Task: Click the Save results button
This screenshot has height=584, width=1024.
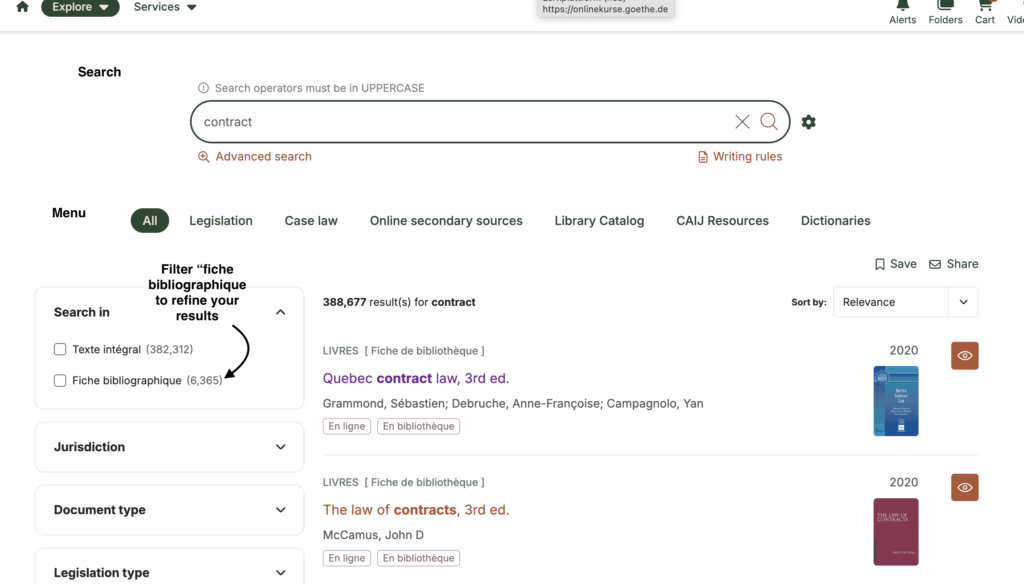Action: 895,264
